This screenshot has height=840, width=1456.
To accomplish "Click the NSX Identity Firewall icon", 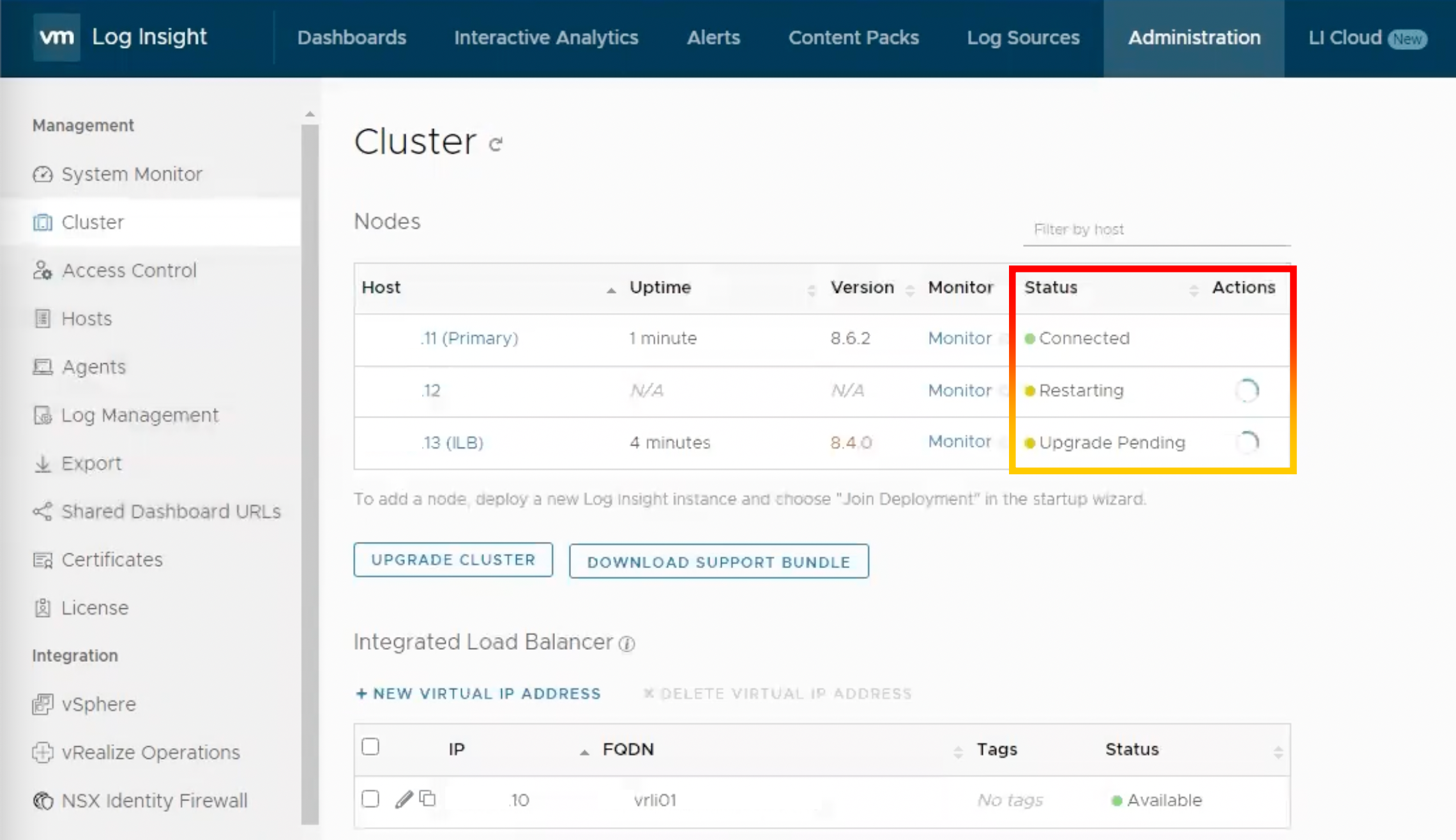I will click(x=43, y=801).
